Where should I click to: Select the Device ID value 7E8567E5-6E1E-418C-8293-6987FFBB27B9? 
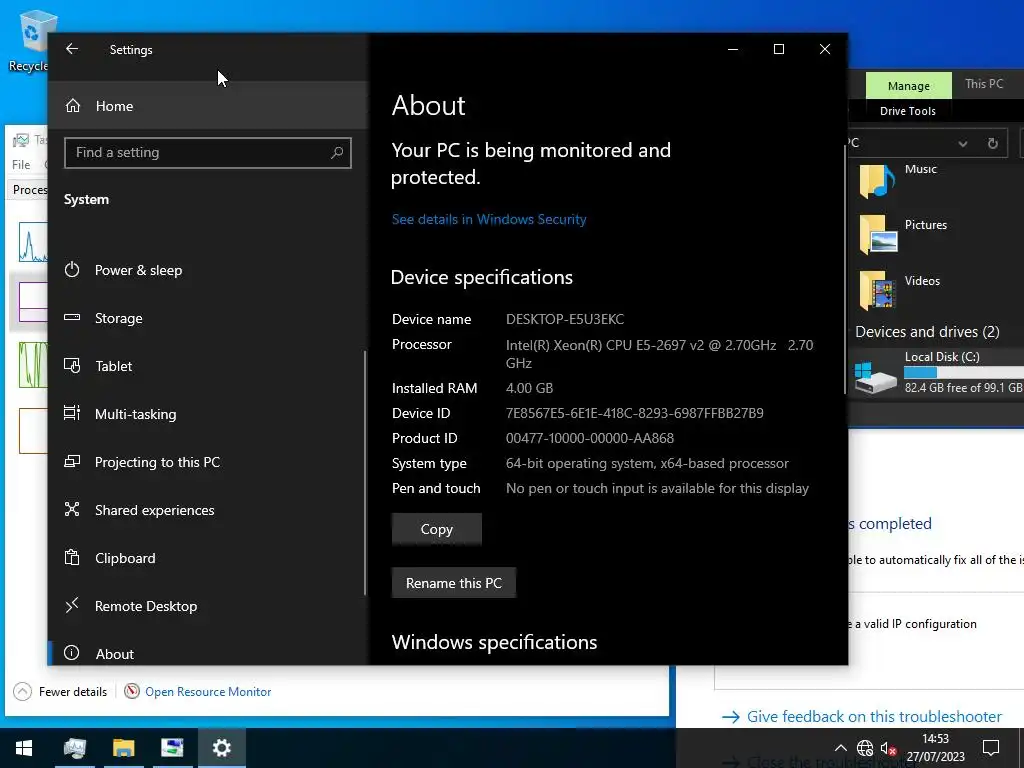[635, 413]
